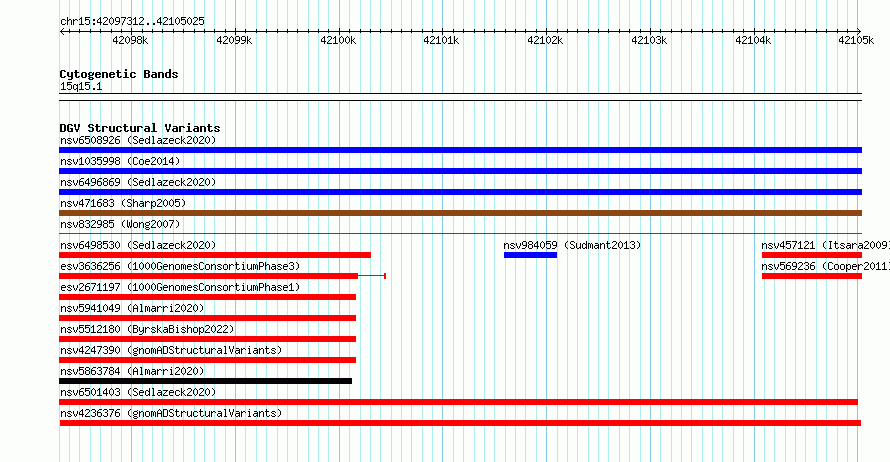Click the nsv832985 (Wong2007) label
890x462 pixels.
[120, 224]
